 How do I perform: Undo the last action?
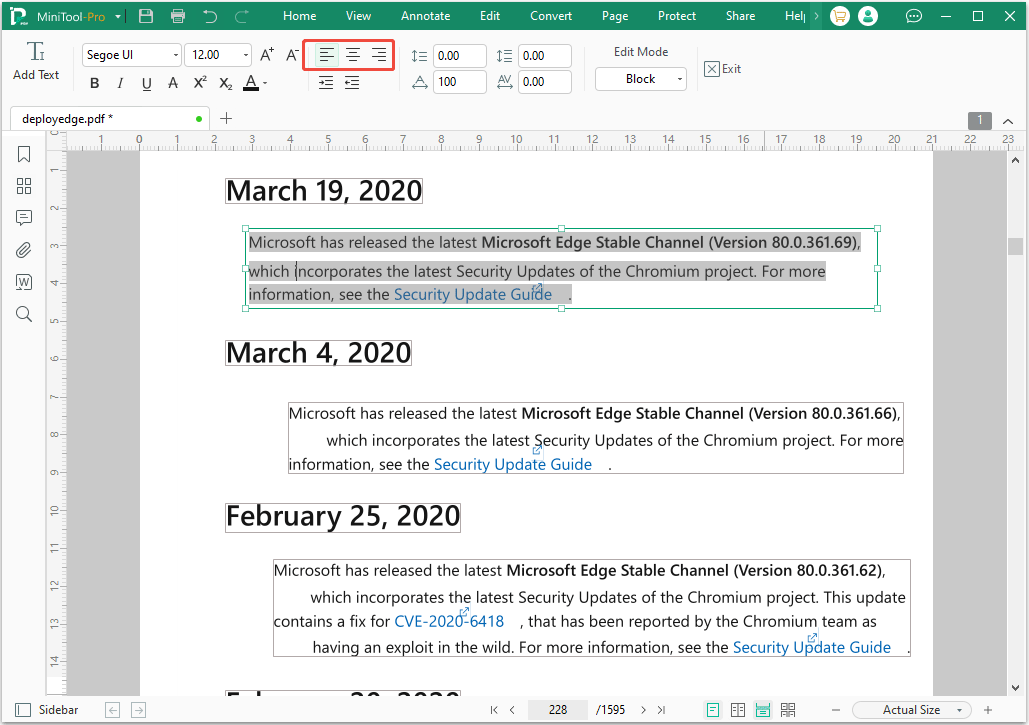(x=210, y=16)
